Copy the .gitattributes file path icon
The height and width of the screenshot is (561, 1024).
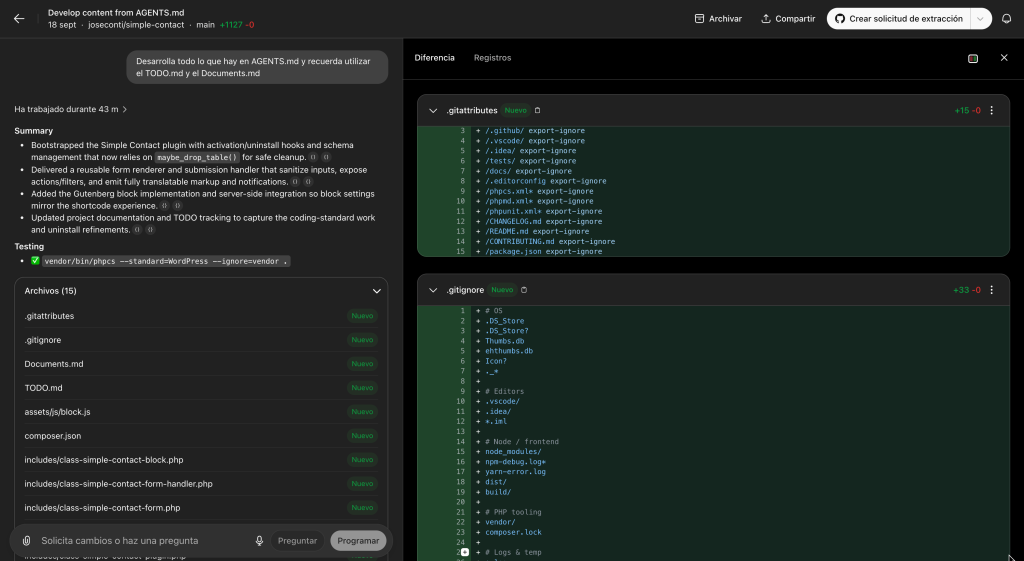537,110
